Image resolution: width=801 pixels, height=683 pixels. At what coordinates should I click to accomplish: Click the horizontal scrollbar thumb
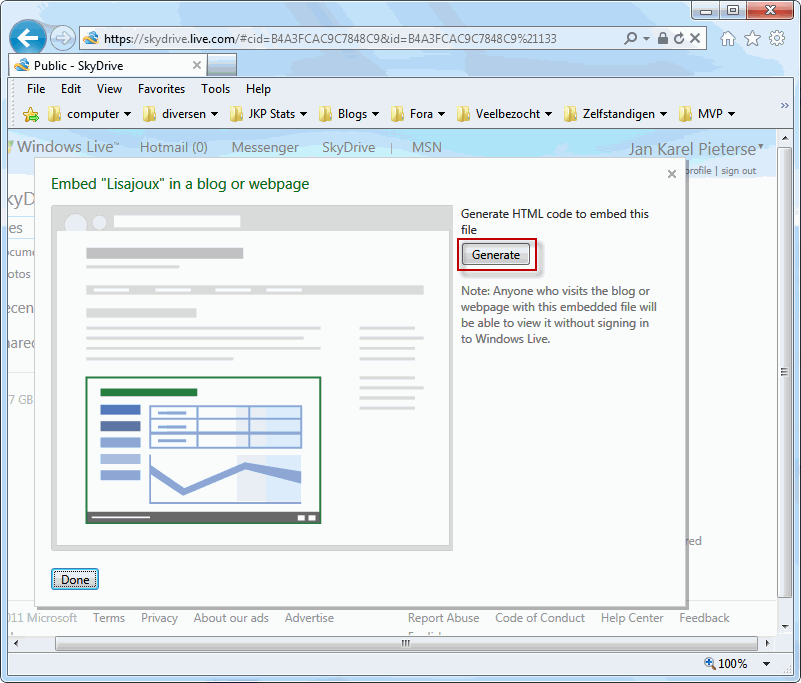[406, 643]
